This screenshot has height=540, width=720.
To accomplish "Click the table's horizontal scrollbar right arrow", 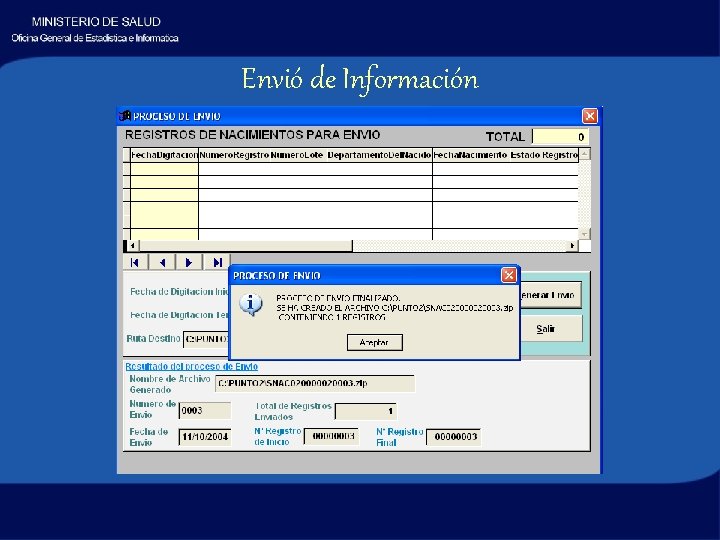I will pos(572,246).
